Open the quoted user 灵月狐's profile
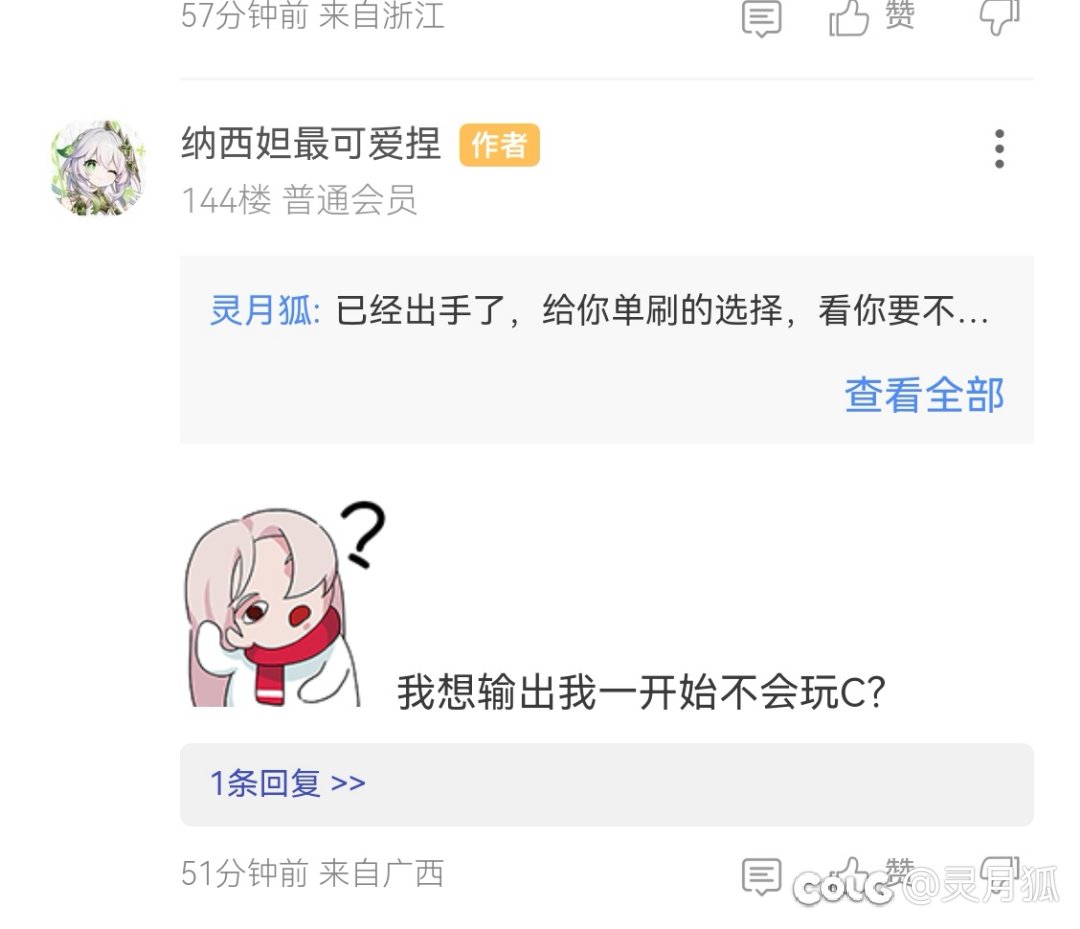Viewport: 1080px width, 929px height. point(264,310)
